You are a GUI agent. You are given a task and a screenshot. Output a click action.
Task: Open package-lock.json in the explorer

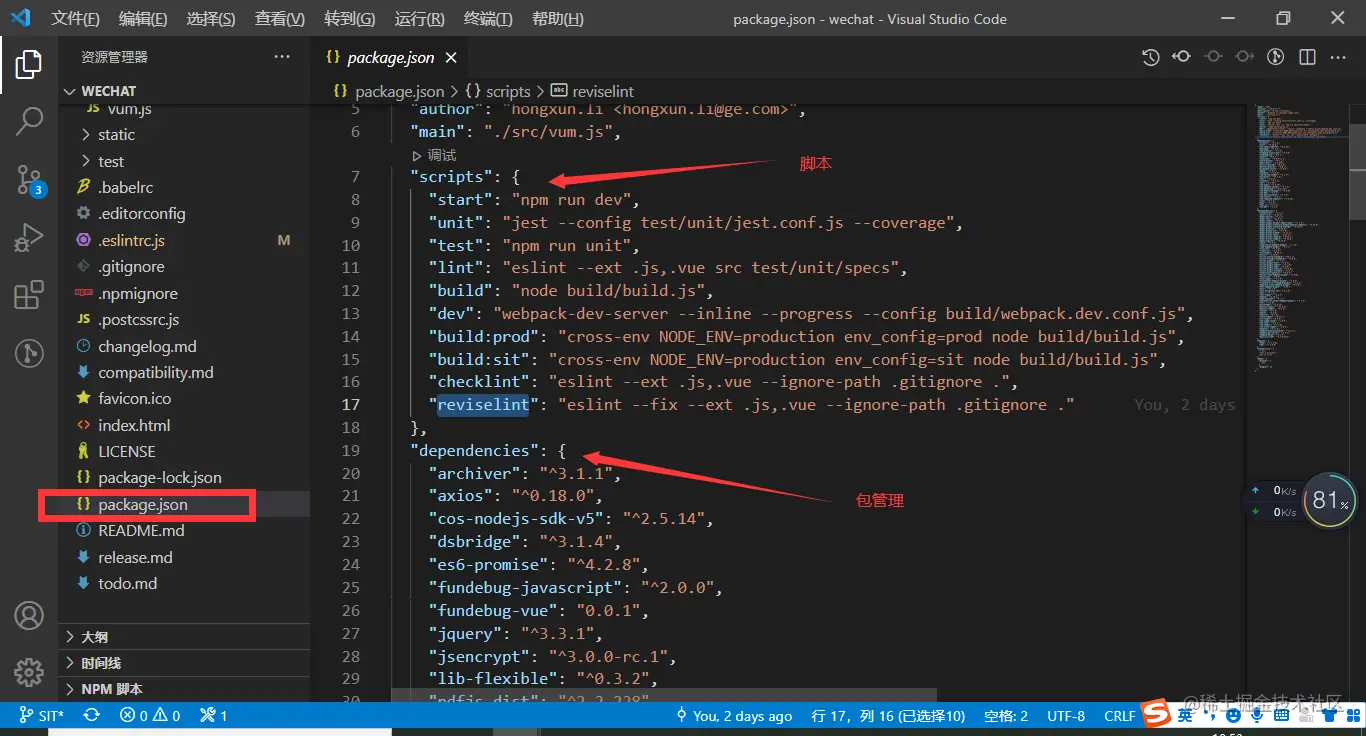tap(184, 477)
